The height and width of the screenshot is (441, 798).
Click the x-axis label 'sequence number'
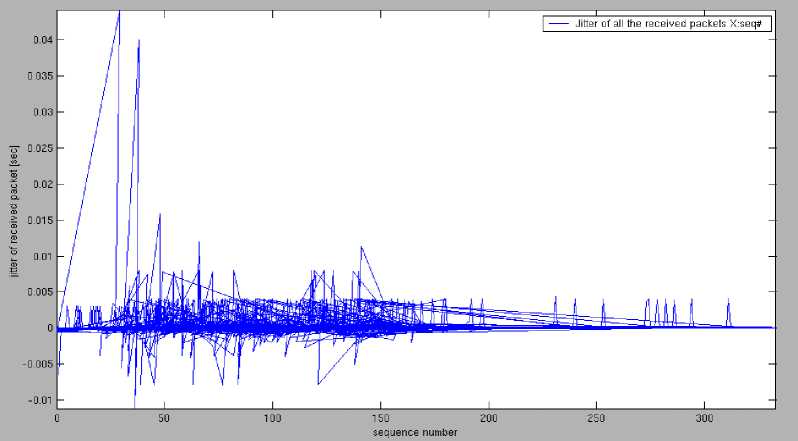(x=415, y=432)
